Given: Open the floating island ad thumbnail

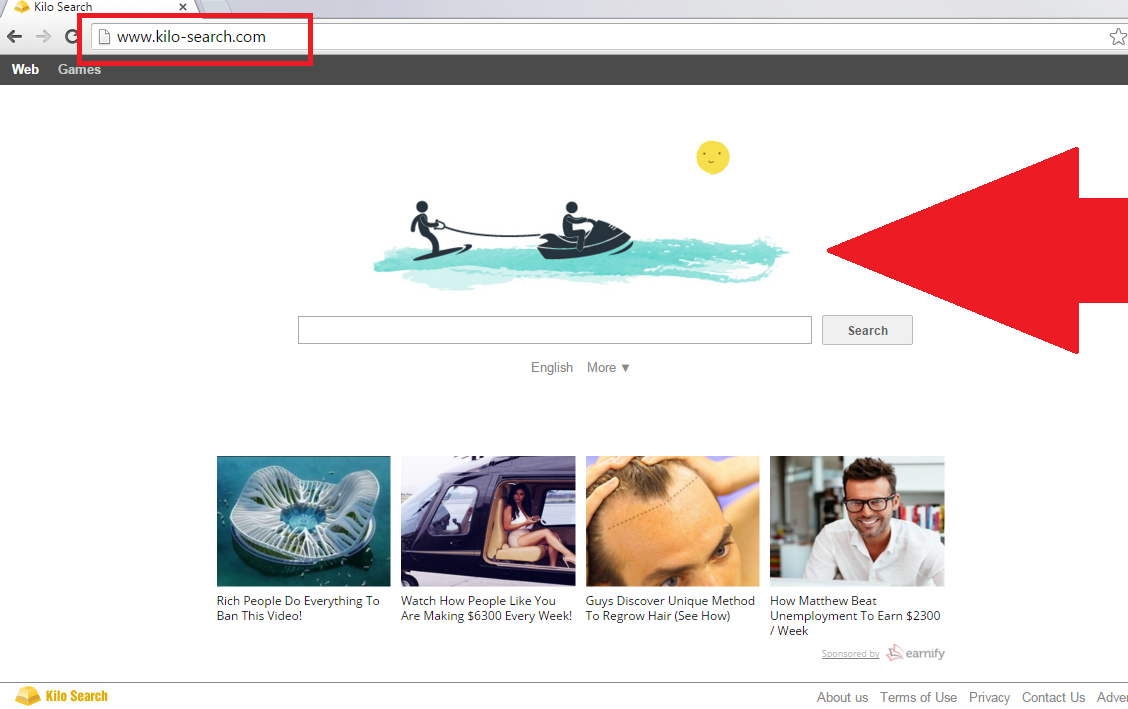Looking at the screenshot, I should point(303,521).
